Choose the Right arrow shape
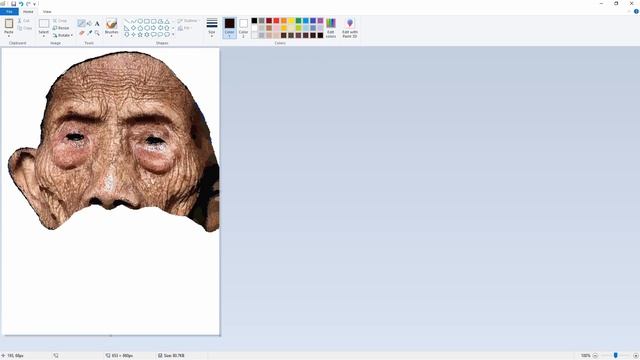The width and height of the screenshot is (640, 360). point(153,28)
